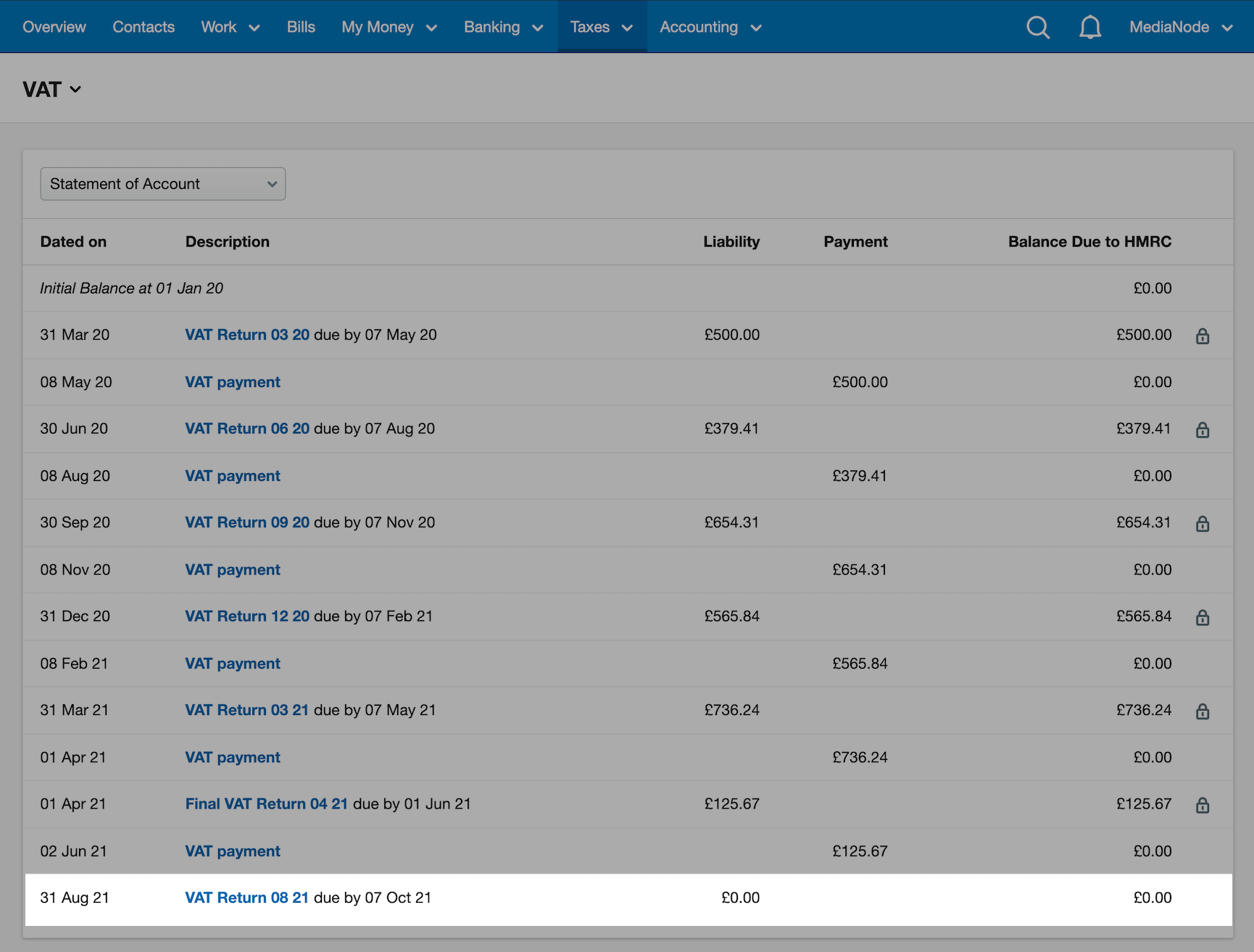This screenshot has height=952, width=1254.
Task: View the VAT payment dated 08 May 20
Action: pyautogui.click(x=232, y=382)
